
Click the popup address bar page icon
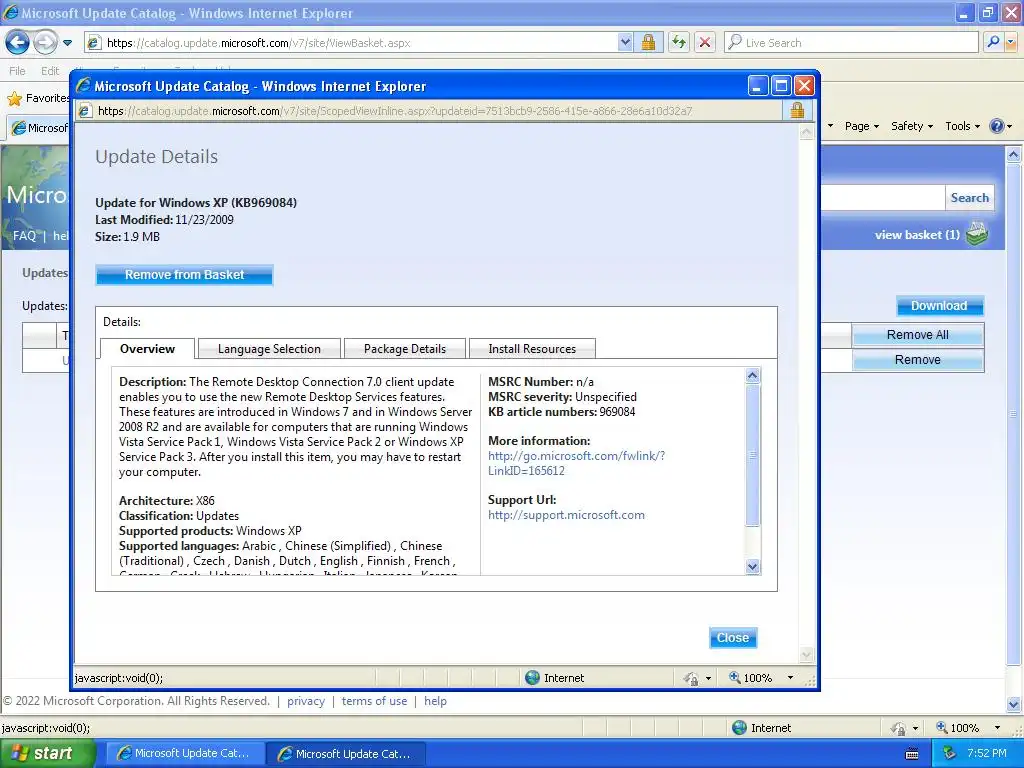coord(84,111)
